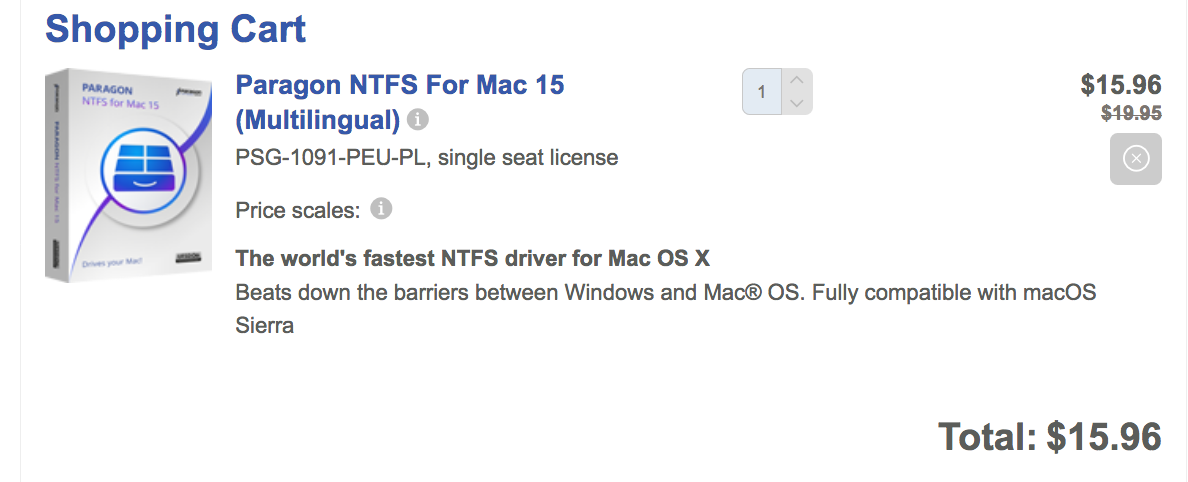Click the "Beats down the barriers" description line
Viewport: 1188px width, 482px height.
(665, 293)
